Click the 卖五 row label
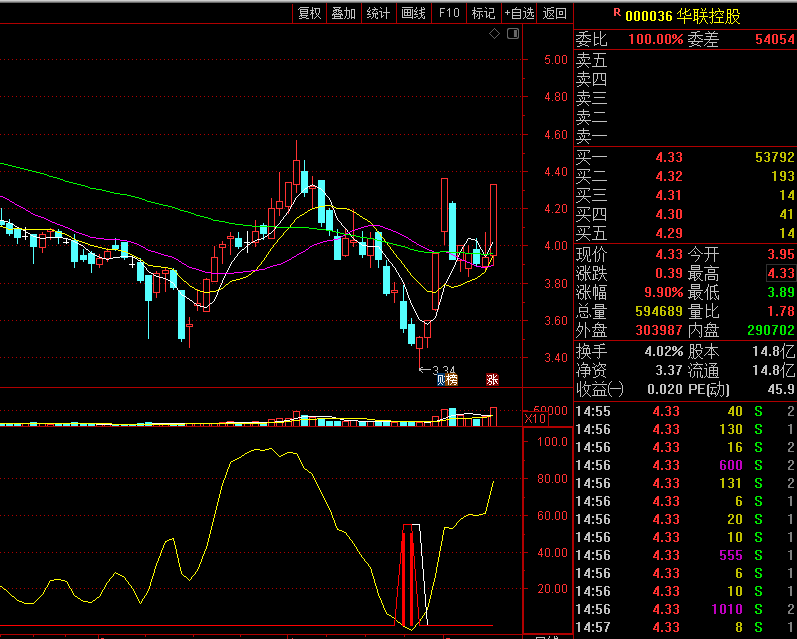The width and height of the screenshot is (797, 639). 592,60
